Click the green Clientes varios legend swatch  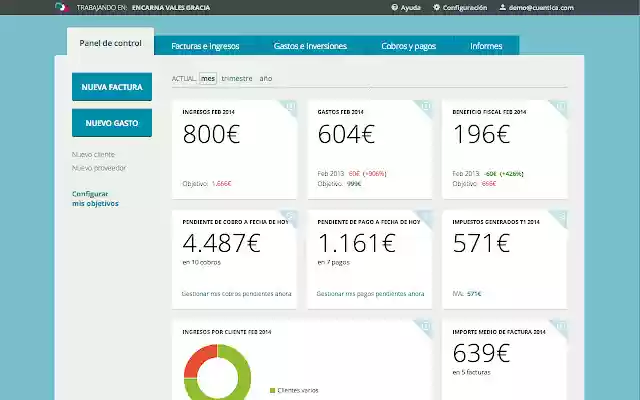tap(273, 390)
